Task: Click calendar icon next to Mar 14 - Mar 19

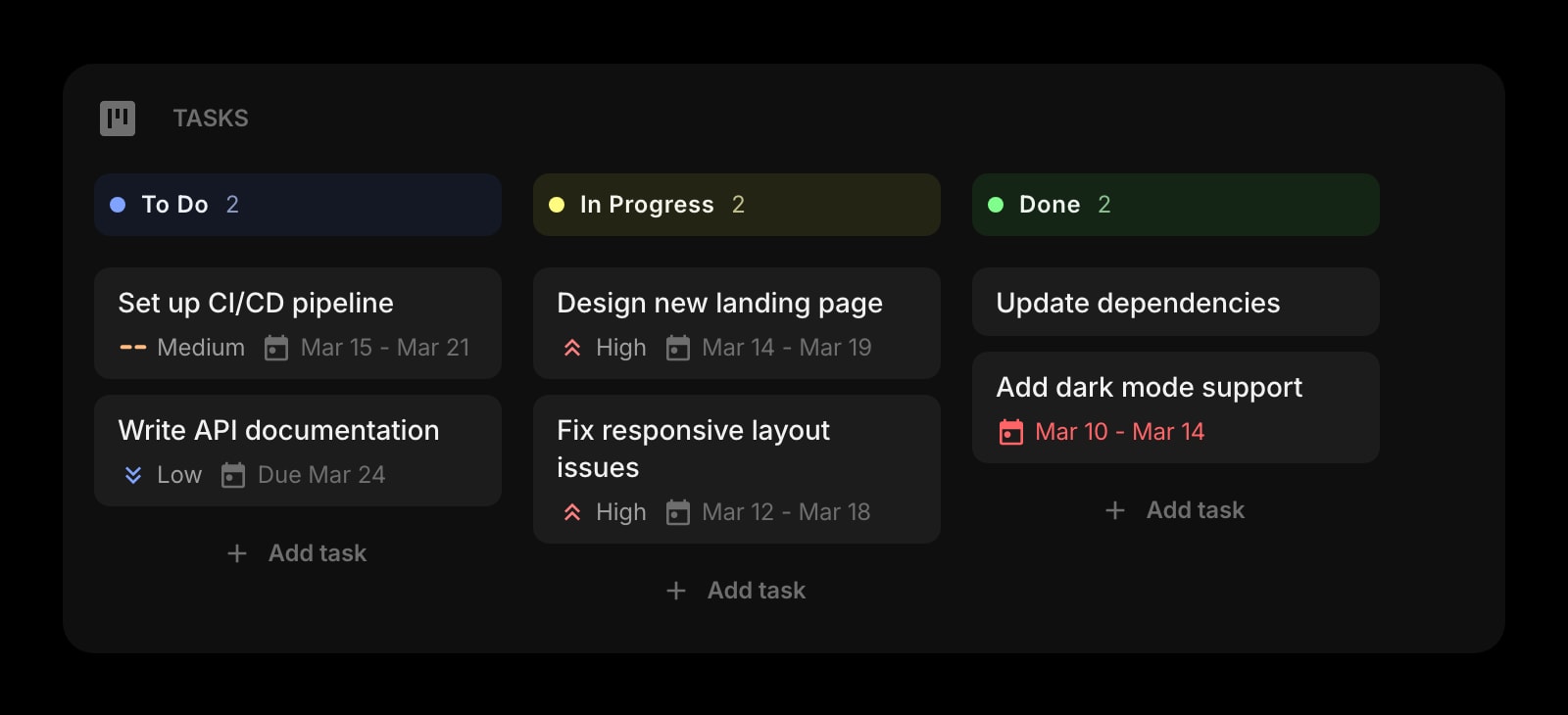Action: coord(678,348)
